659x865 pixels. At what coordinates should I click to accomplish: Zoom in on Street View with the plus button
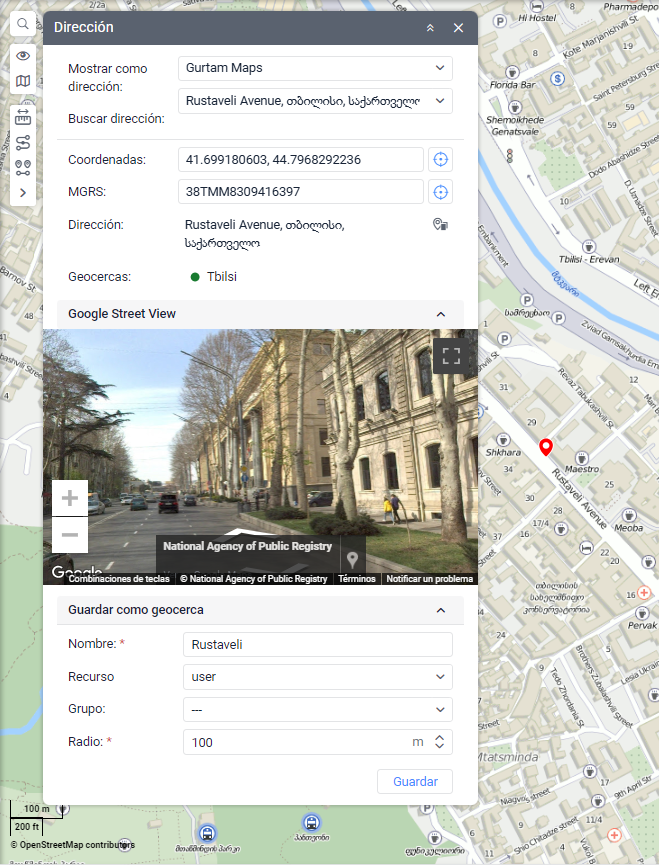tap(70, 498)
